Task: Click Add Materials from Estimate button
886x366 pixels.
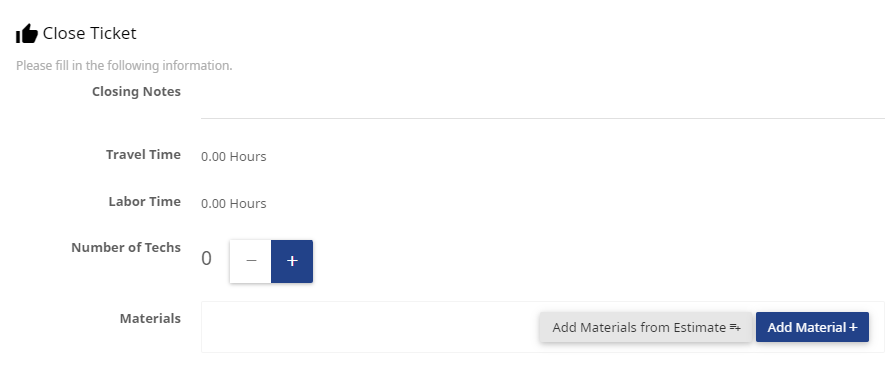Action: pos(646,327)
